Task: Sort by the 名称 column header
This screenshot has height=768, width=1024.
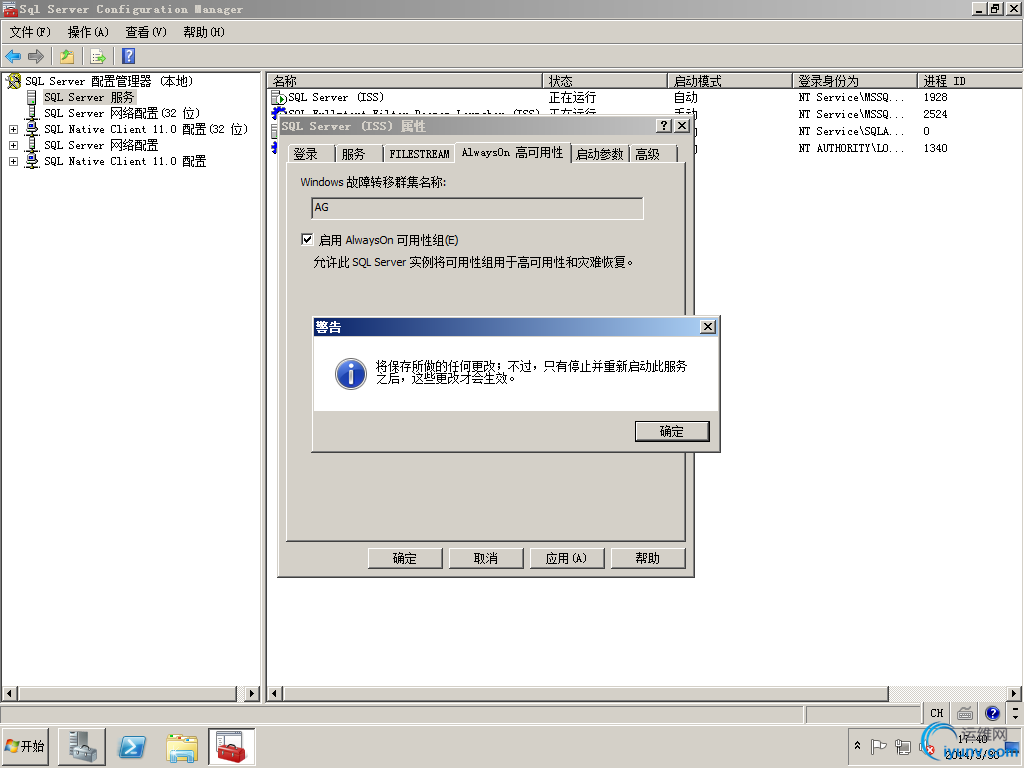Action: click(x=405, y=81)
